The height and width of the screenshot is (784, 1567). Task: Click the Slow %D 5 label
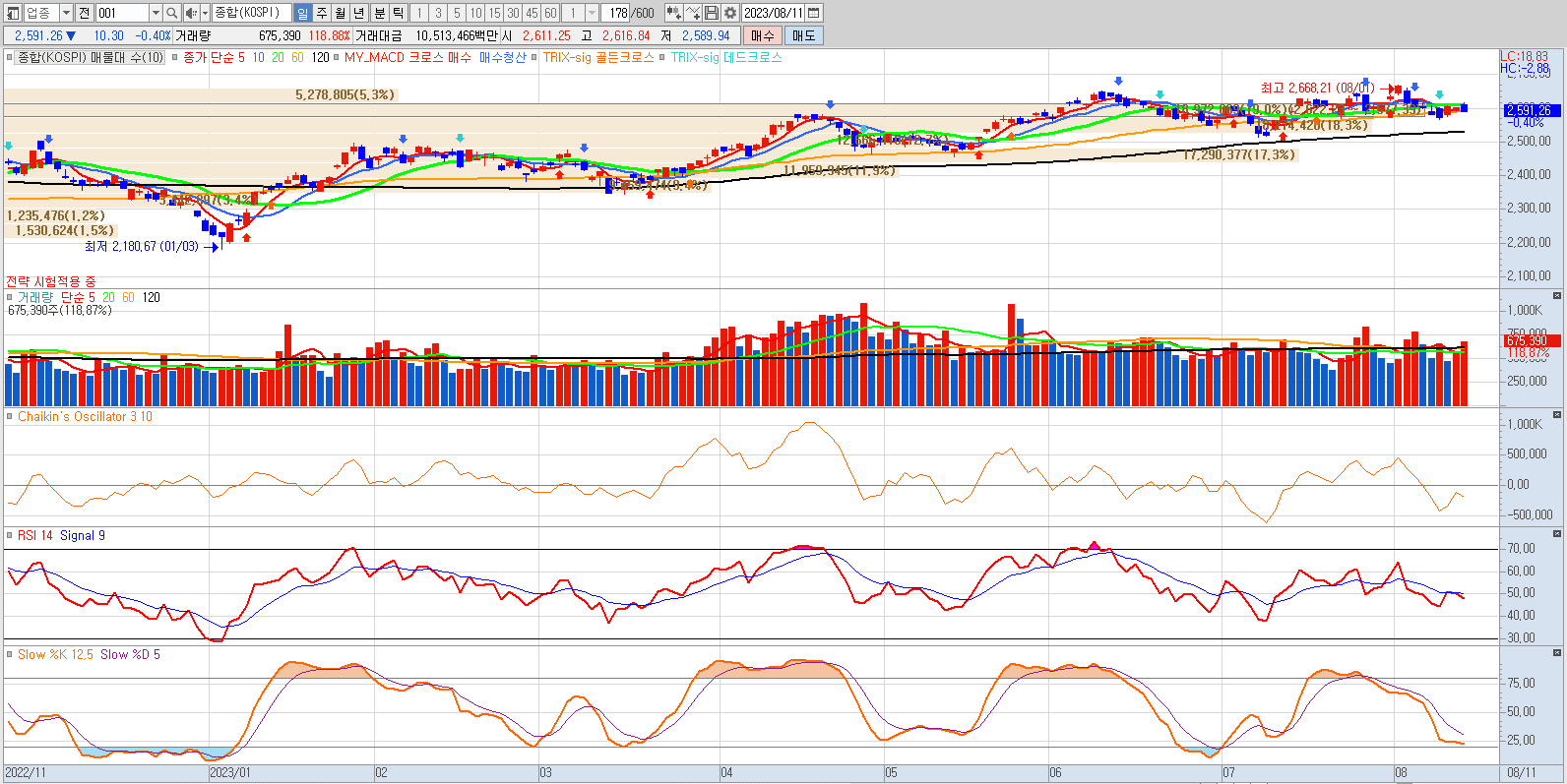tap(130, 654)
